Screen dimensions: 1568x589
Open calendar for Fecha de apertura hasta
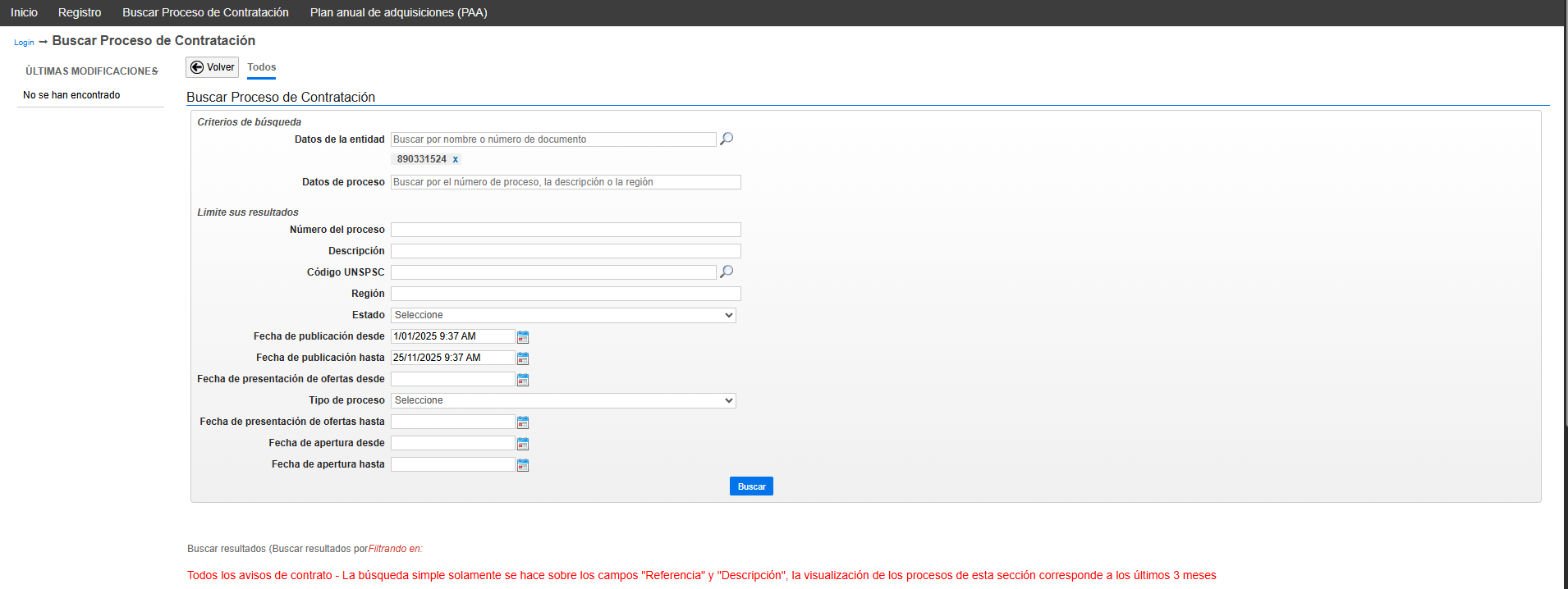tap(523, 465)
